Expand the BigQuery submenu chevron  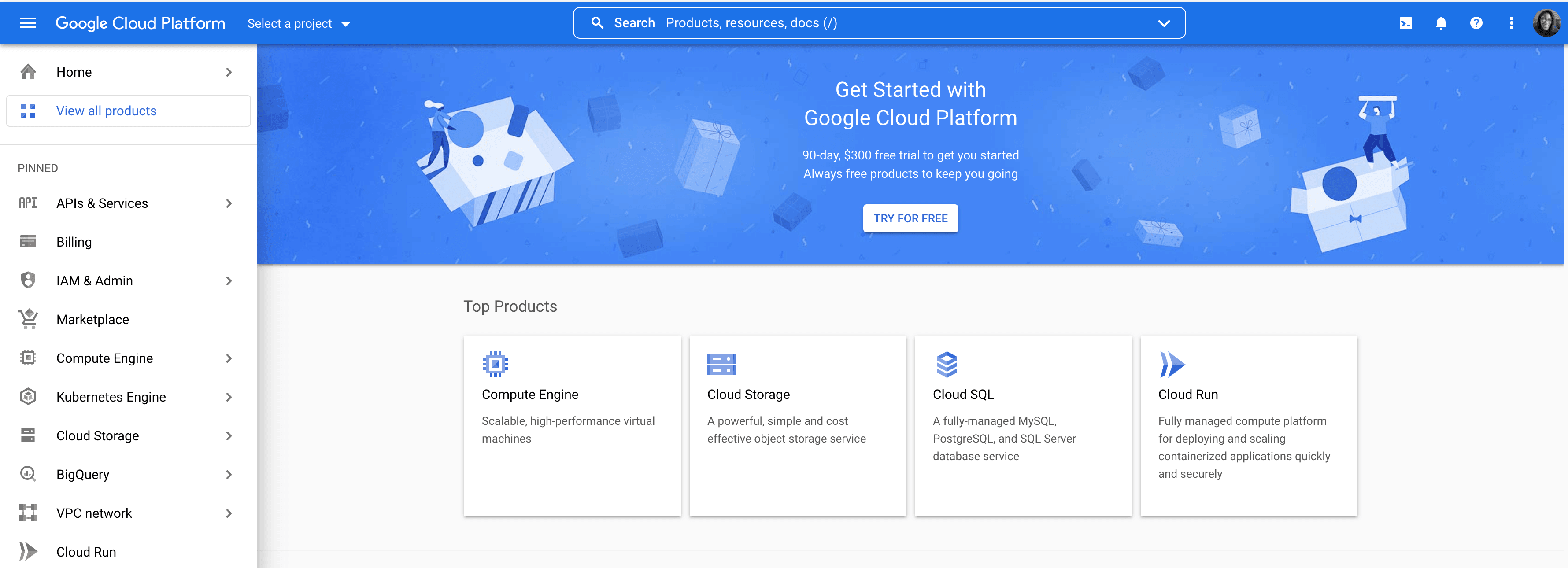tap(229, 475)
